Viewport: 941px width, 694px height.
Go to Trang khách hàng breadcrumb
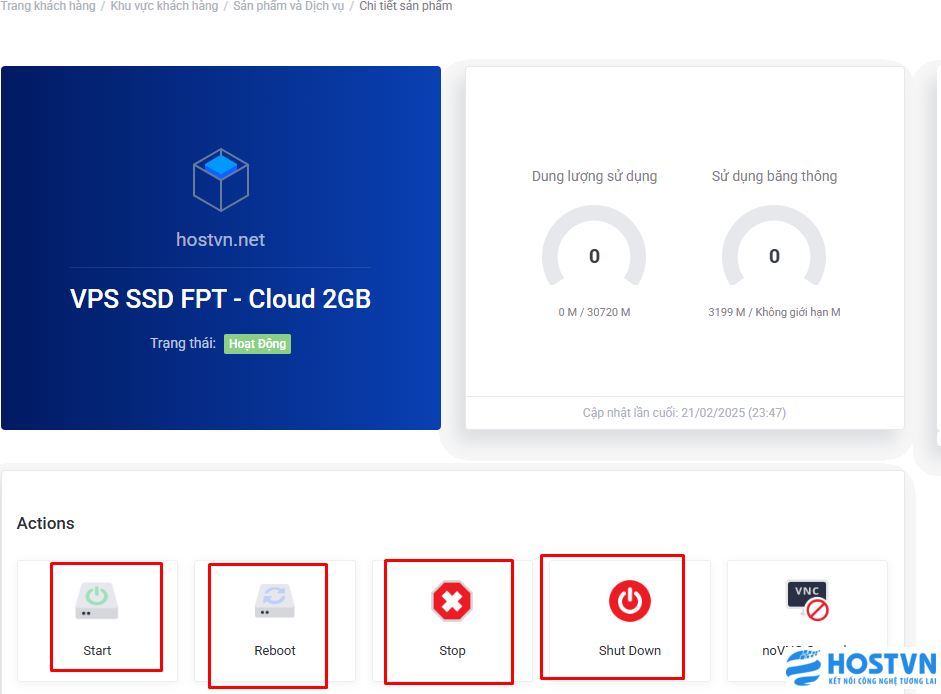click(x=48, y=6)
